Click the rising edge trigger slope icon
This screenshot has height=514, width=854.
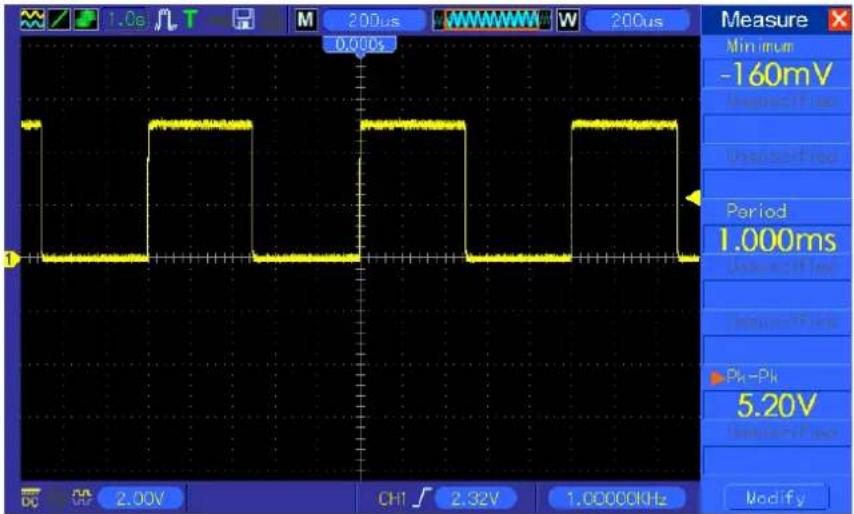422,498
